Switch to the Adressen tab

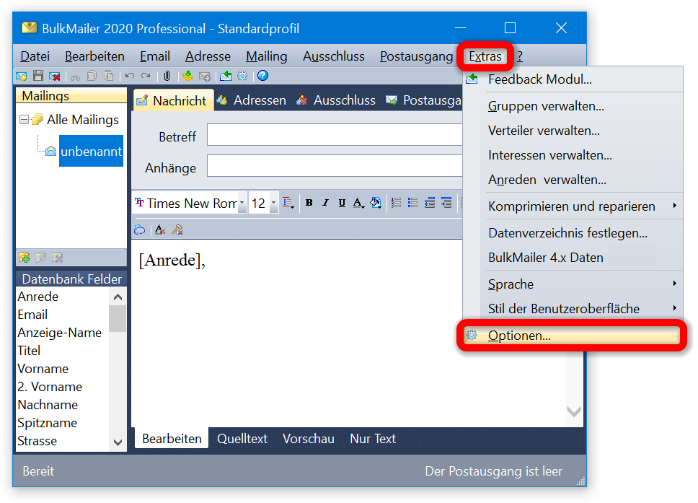[x=252, y=101]
